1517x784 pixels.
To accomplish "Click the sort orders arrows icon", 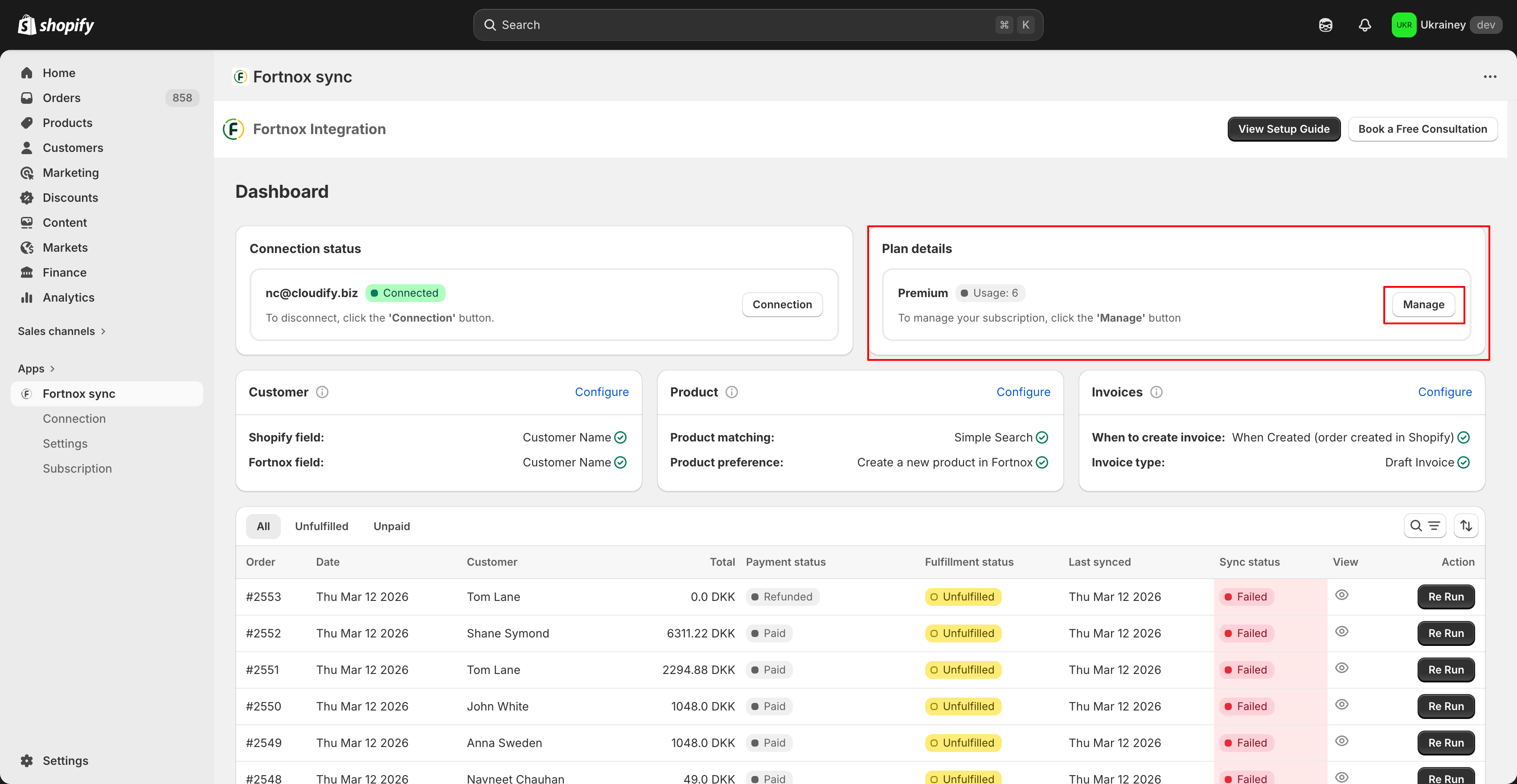I will 1466,526.
